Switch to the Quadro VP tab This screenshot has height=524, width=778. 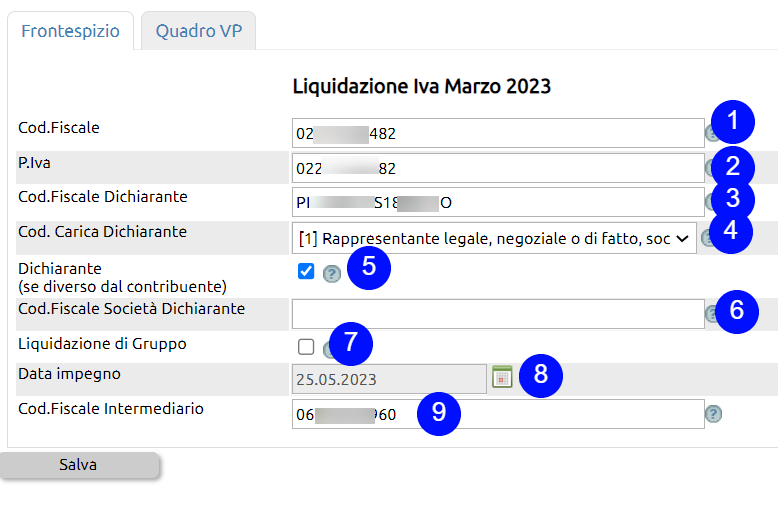(x=198, y=31)
